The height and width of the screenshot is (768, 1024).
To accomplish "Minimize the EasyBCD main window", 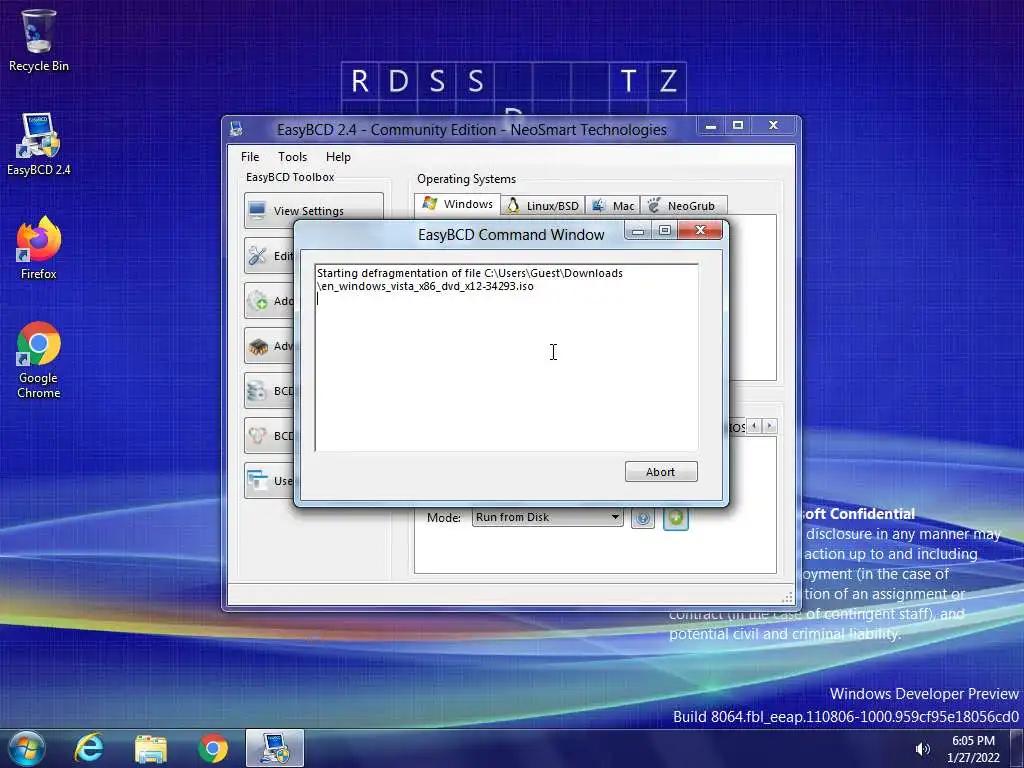I will click(711, 125).
